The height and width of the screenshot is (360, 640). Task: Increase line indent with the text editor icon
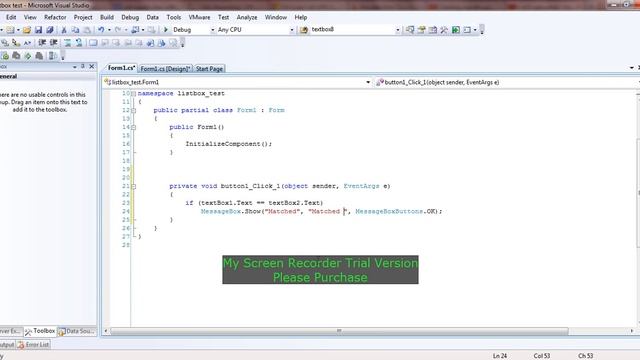coord(53,43)
